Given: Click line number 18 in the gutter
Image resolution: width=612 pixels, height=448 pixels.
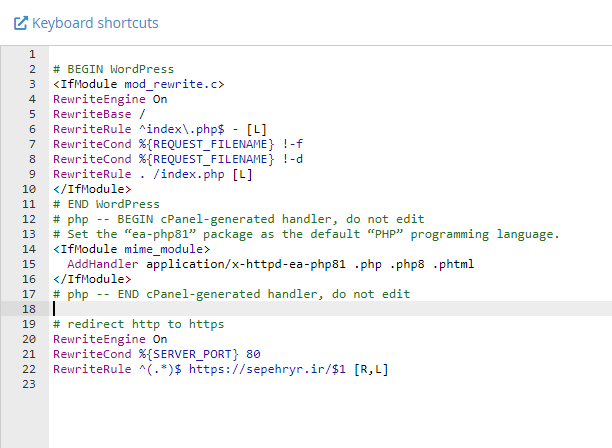Looking at the screenshot, I should coord(29,309).
